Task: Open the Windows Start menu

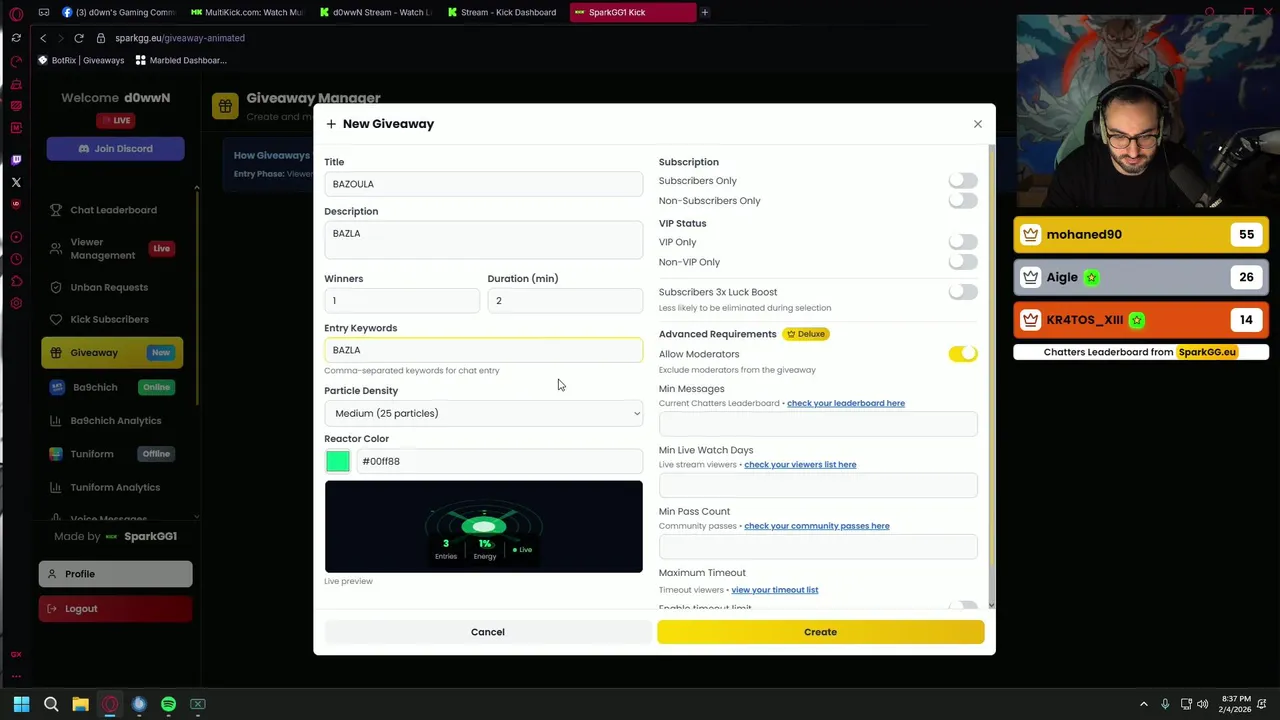Action: [21, 704]
